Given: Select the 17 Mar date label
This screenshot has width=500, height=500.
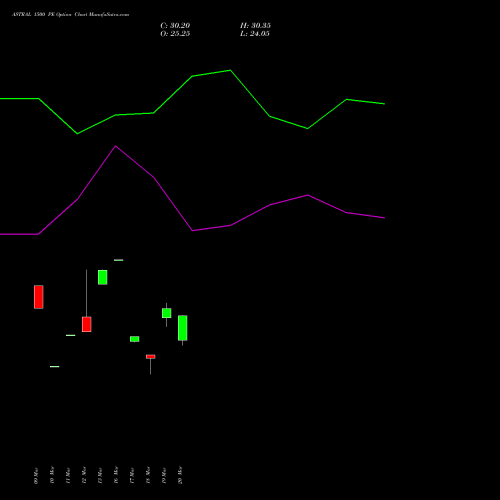Looking at the screenshot, I should click(x=132, y=476).
